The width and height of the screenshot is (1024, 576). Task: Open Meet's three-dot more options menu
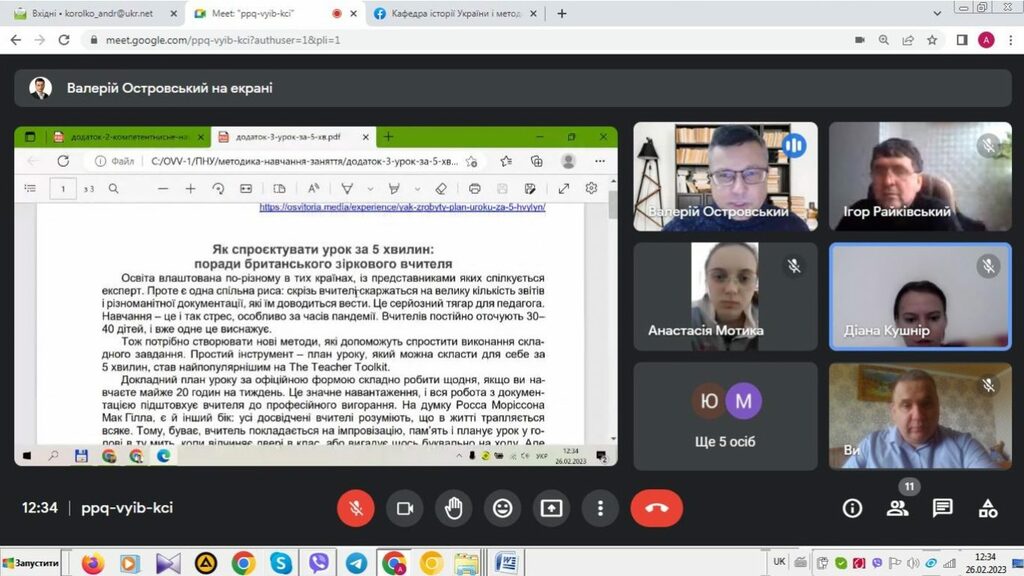(x=600, y=508)
